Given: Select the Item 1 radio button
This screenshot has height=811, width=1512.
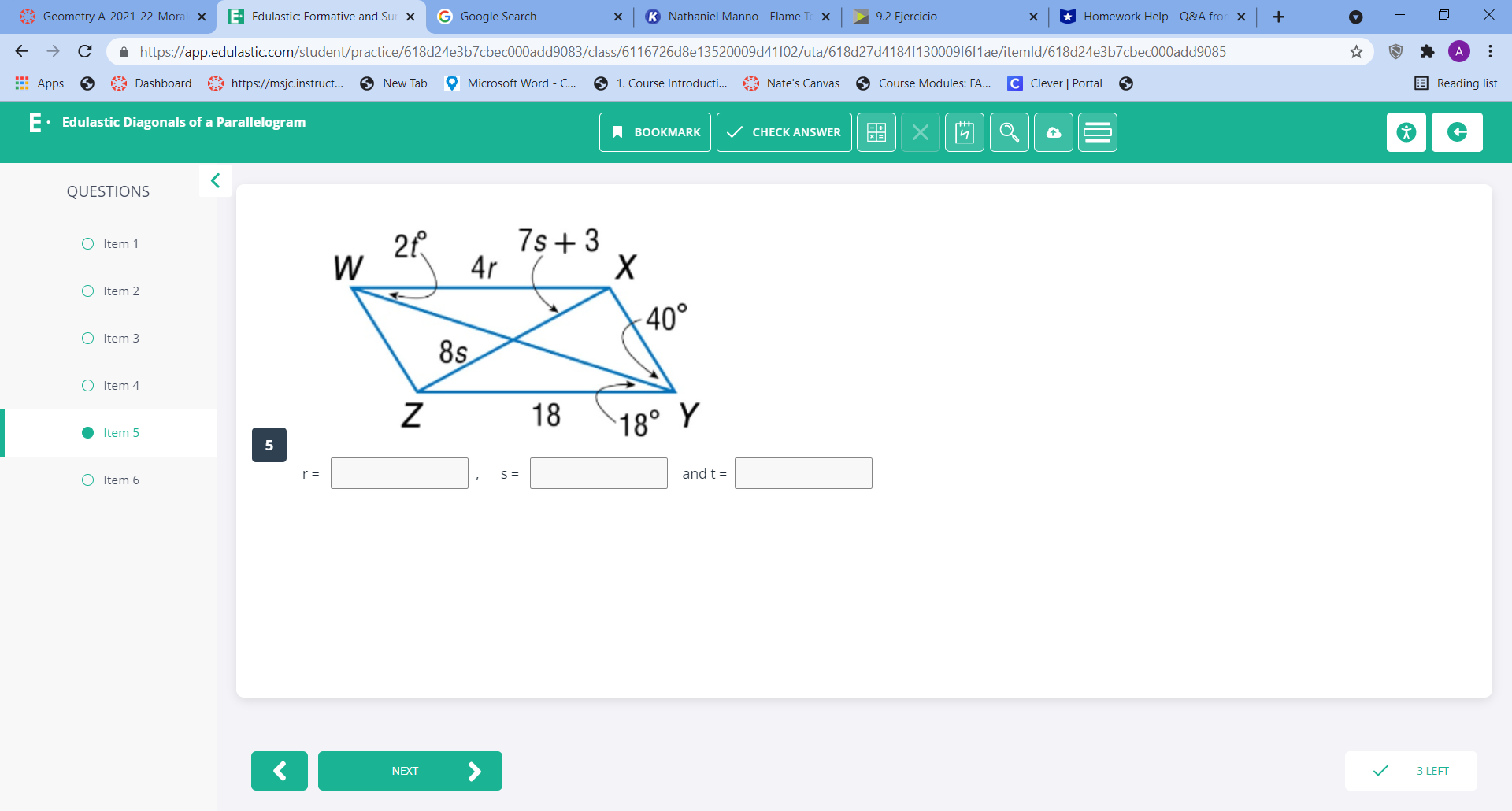Looking at the screenshot, I should pyautogui.click(x=87, y=243).
